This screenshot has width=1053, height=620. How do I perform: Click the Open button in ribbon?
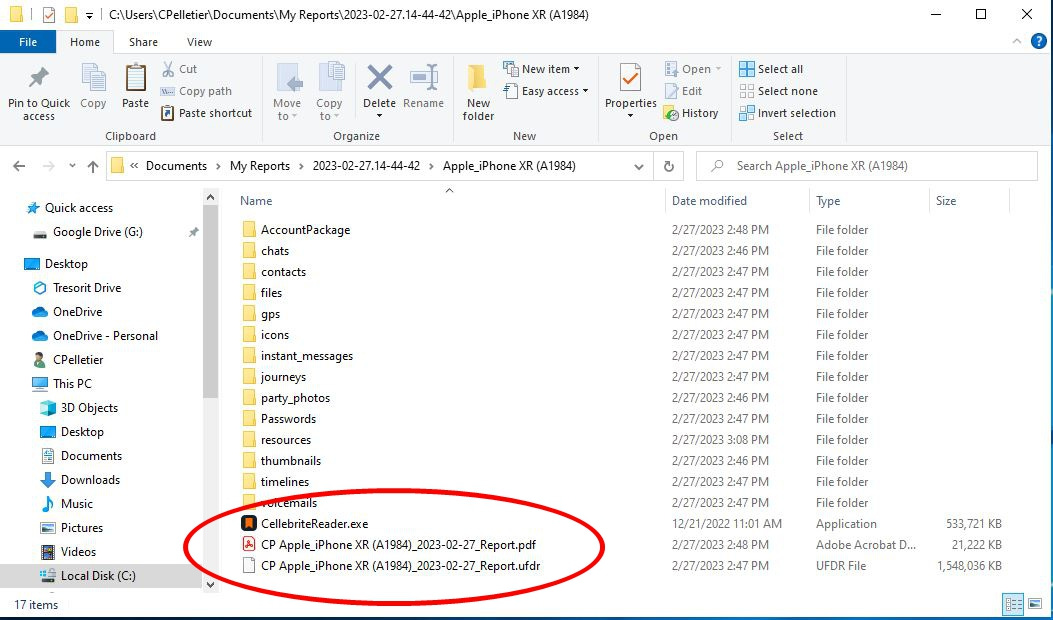click(692, 69)
